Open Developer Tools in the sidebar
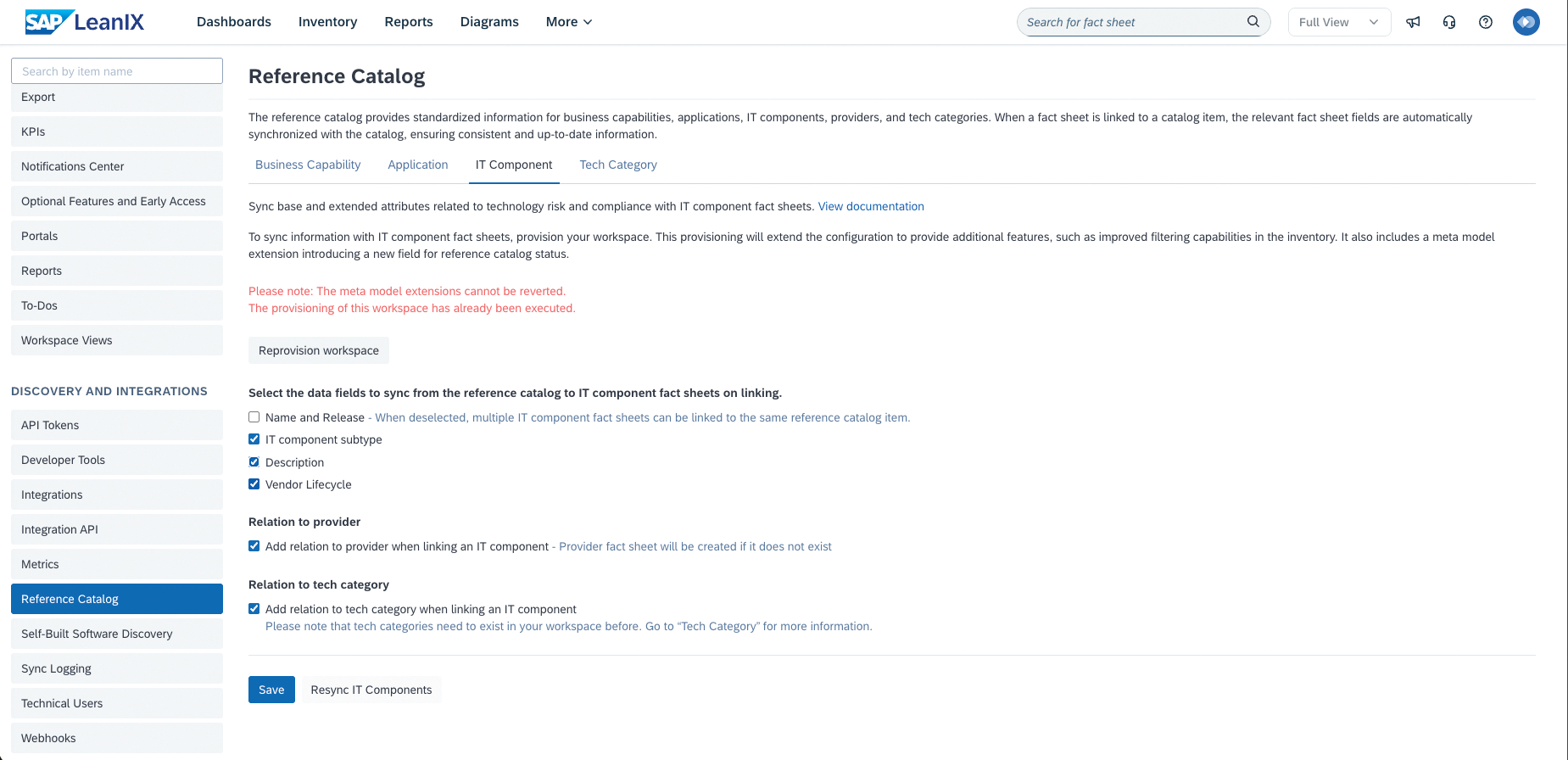The image size is (1568, 760). (x=117, y=460)
